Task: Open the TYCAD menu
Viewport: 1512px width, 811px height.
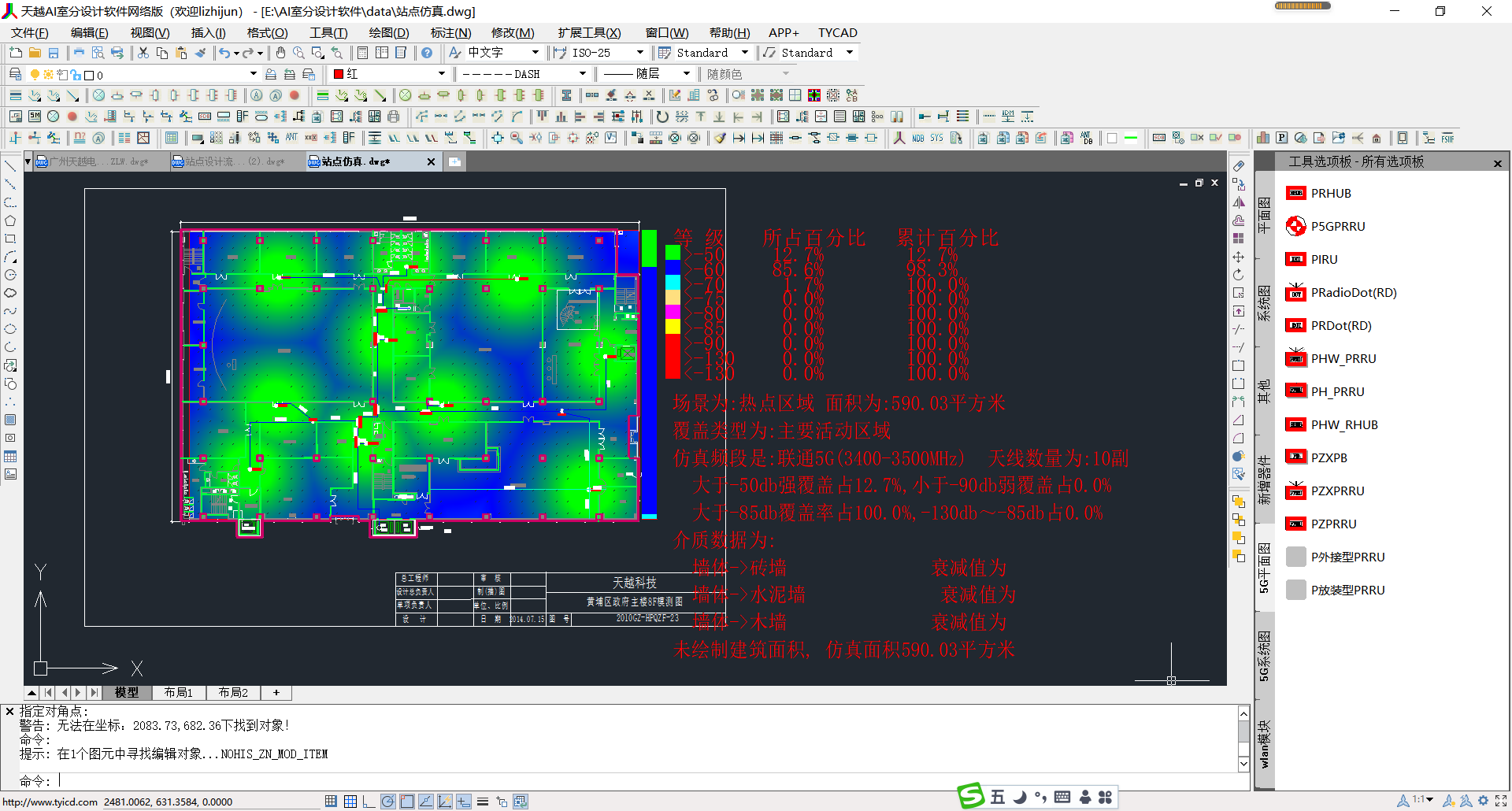Action: pos(837,32)
